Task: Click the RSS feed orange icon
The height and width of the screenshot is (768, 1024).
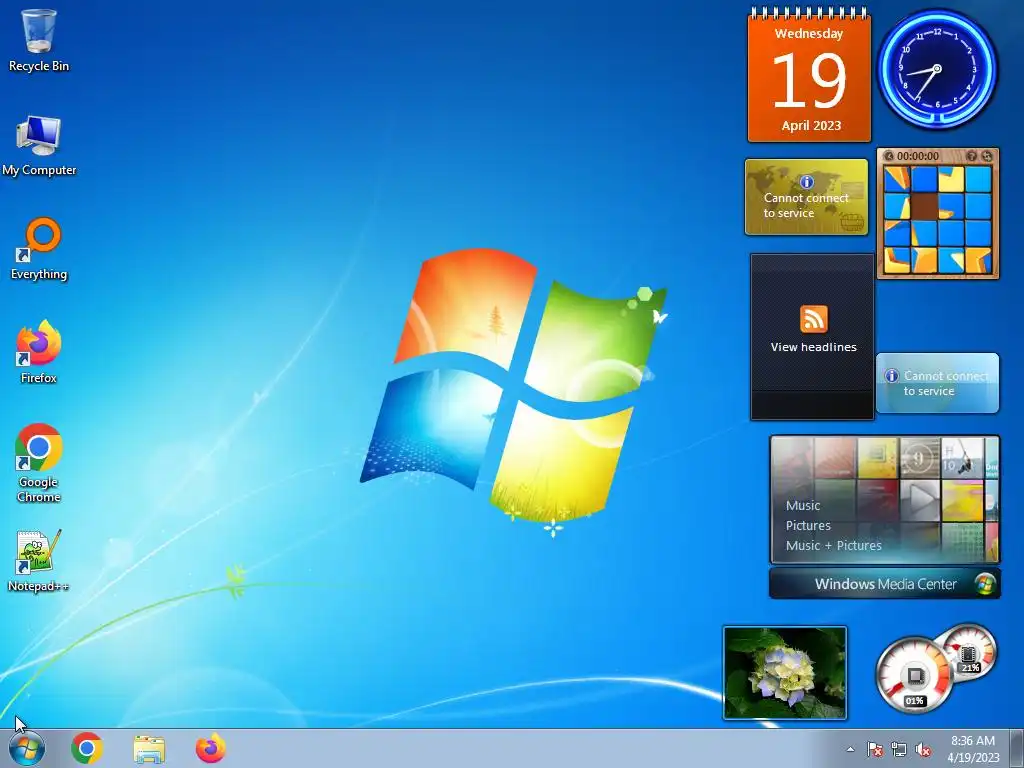Action: click(814, 319)
